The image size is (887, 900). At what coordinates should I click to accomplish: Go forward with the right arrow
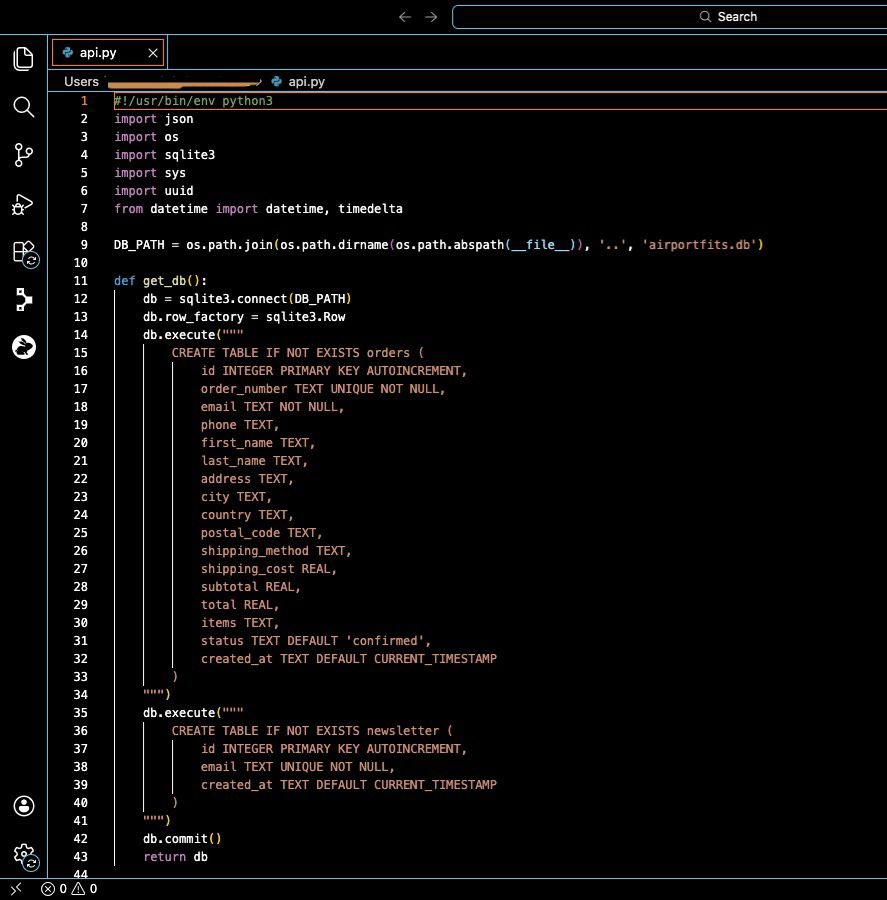pos(431,17)
